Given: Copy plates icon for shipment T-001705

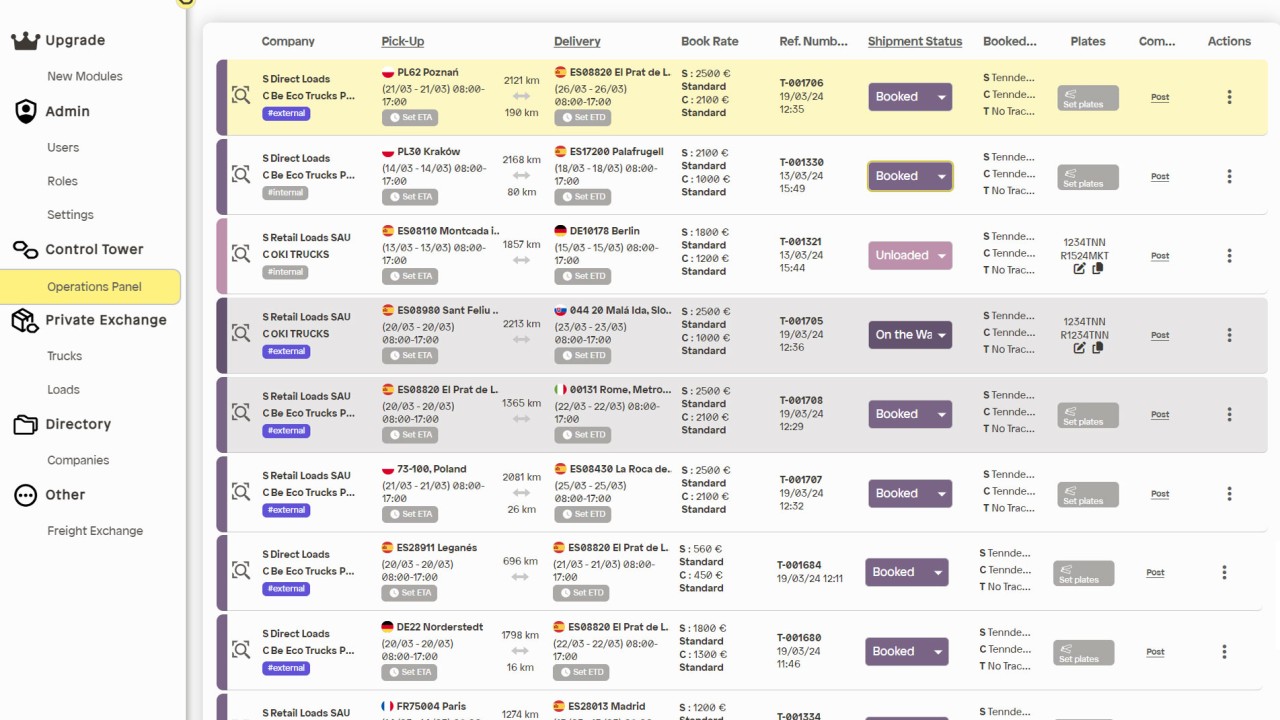Looking at the screenshot, I should coord(1097,348).
